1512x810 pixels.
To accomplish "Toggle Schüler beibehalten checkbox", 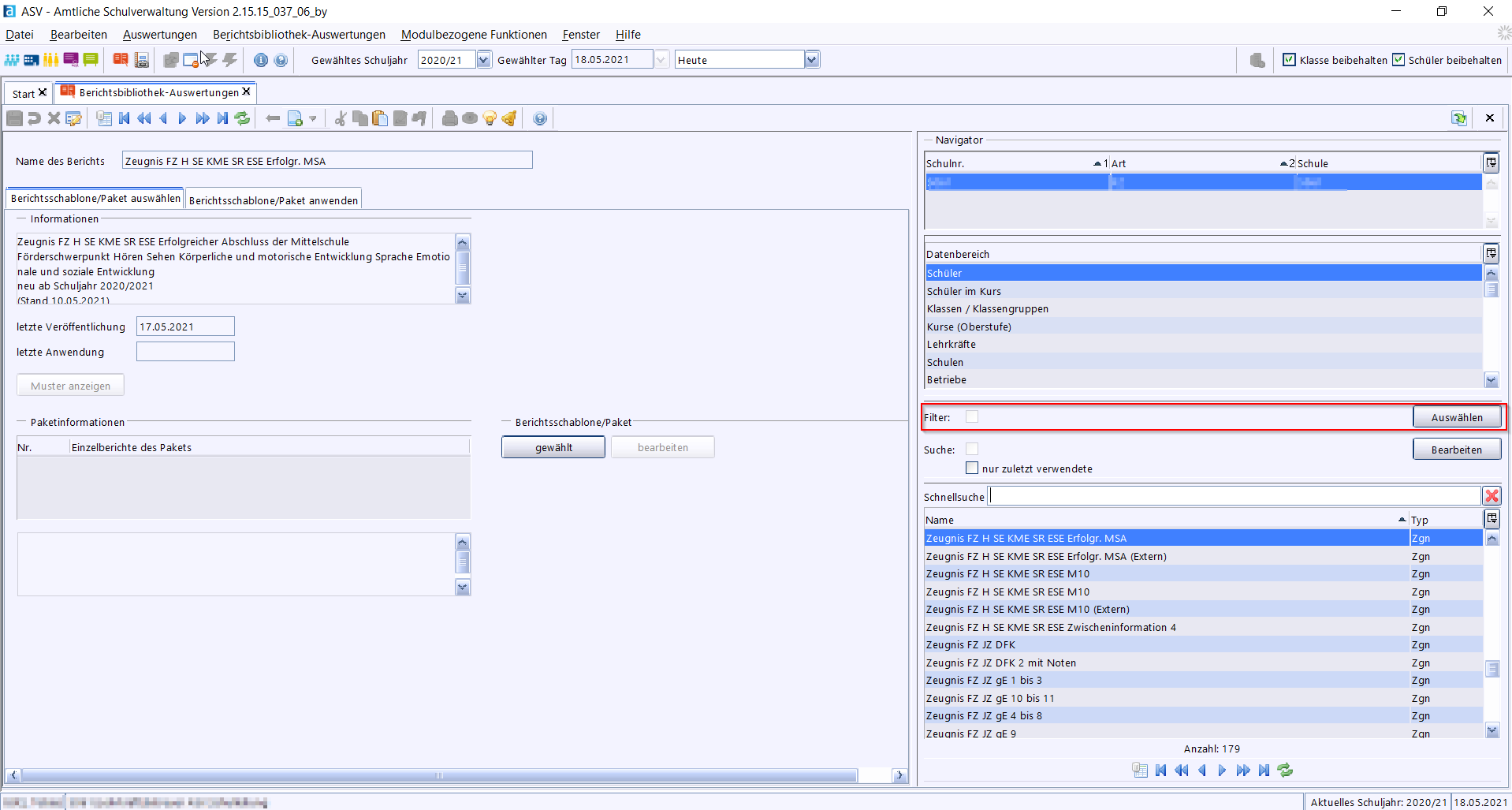I will [x=1398, y=60].
